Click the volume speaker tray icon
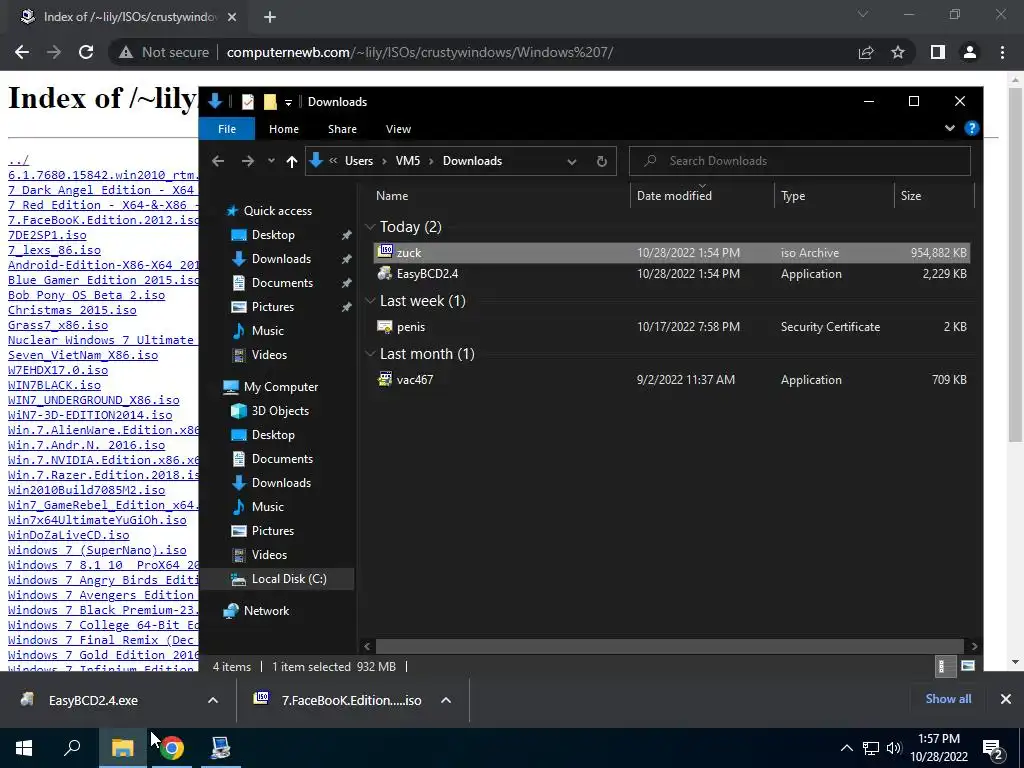The image size is (1024, 768). (894, 748)
